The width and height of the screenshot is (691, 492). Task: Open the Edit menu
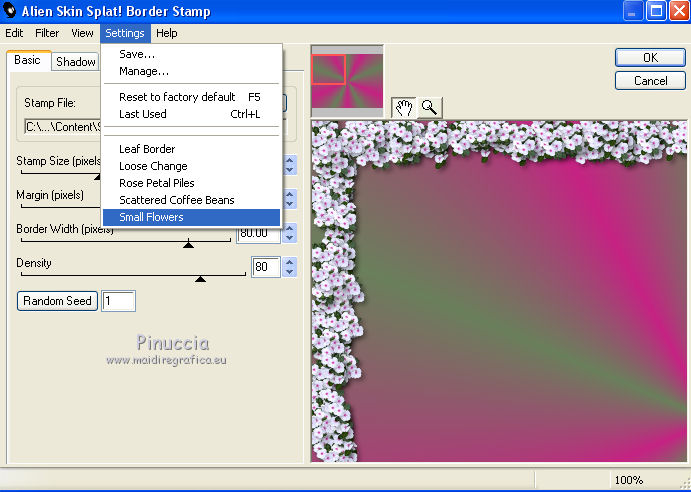pyautogui.click(x=14, y=33)
